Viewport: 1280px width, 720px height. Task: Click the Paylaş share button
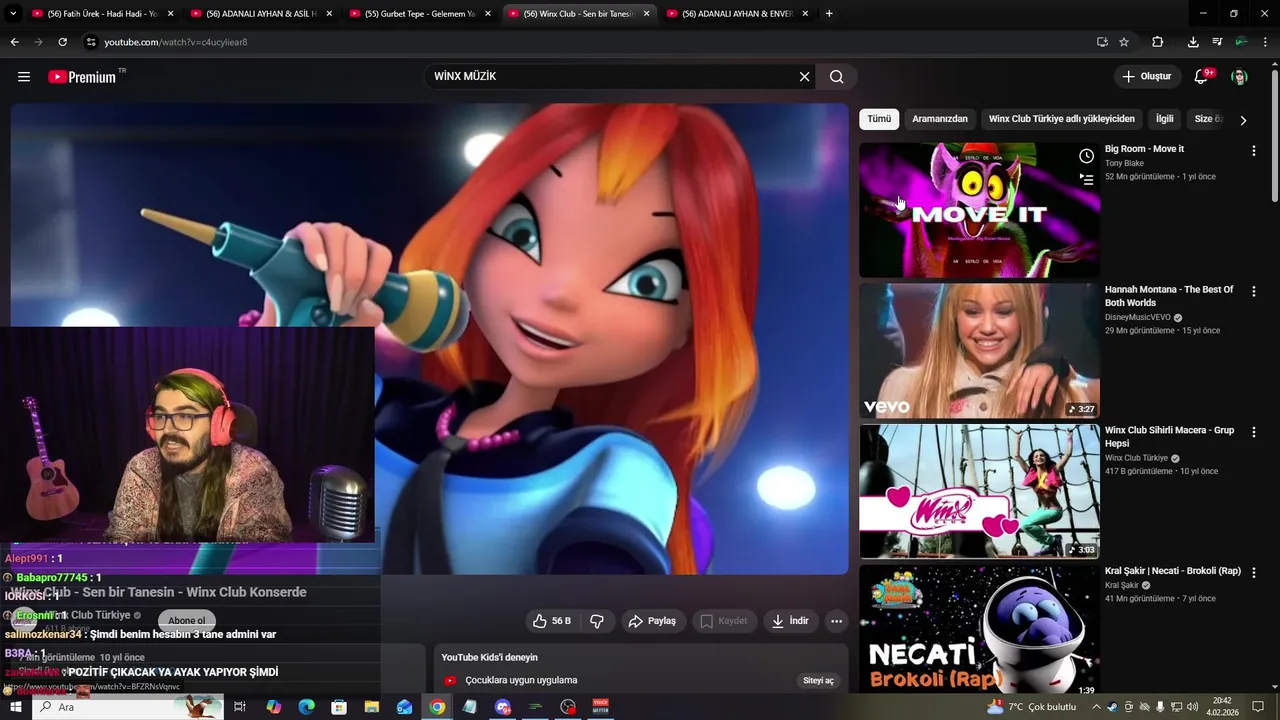[x=652, y=621]
